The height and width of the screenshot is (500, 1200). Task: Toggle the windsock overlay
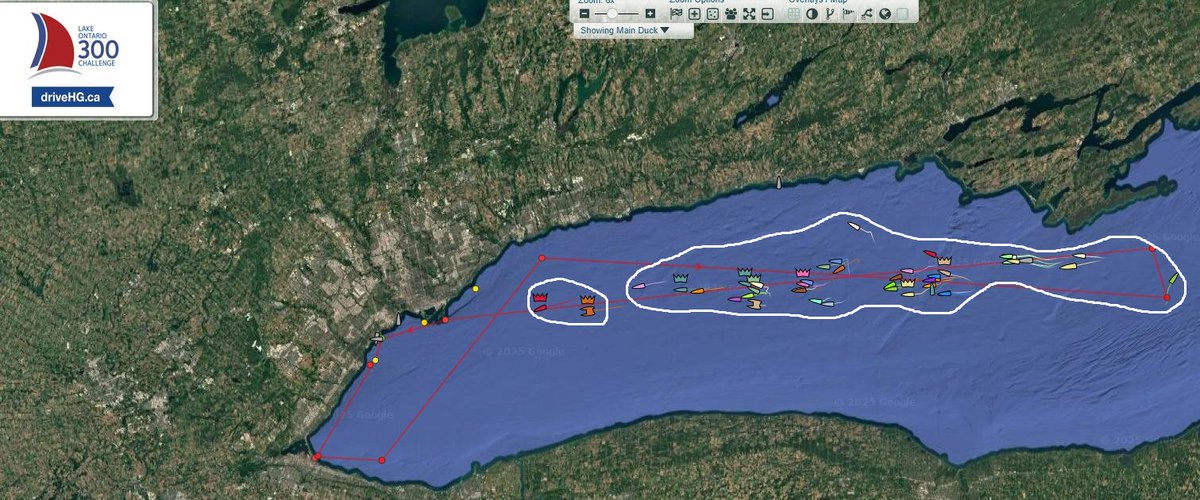pos(848,13)
